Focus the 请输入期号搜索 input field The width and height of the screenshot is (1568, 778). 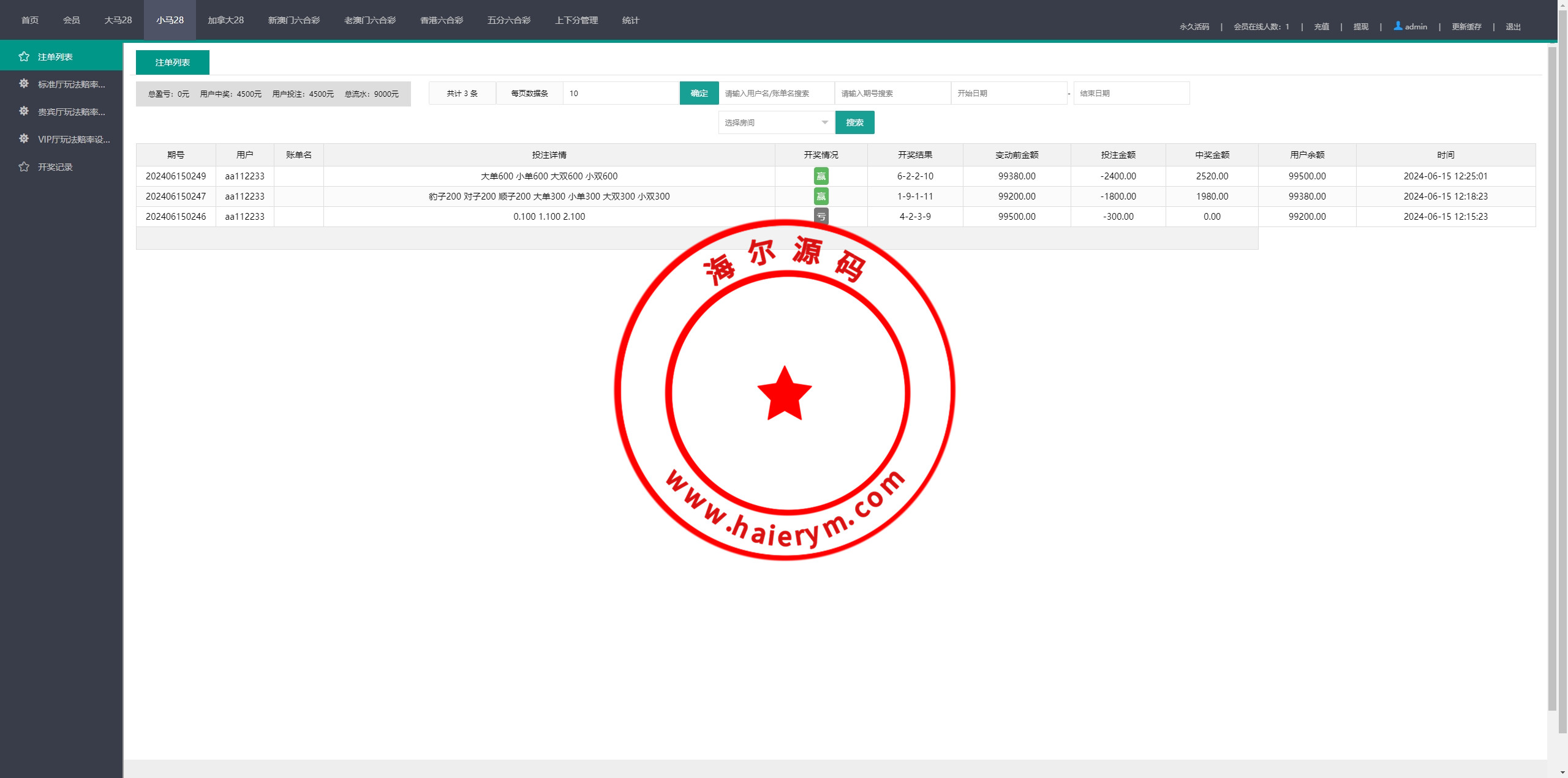(x=892, y=93)
